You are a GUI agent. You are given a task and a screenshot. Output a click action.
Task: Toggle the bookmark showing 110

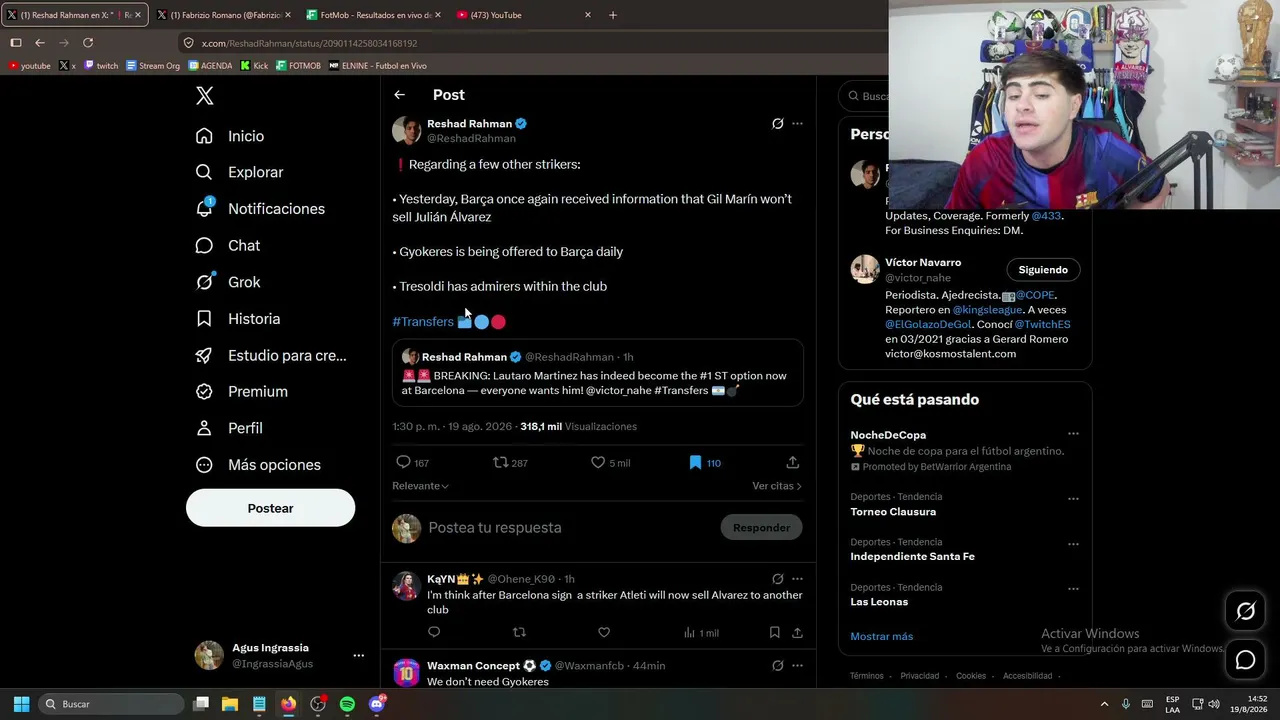(x=695, y=463)
